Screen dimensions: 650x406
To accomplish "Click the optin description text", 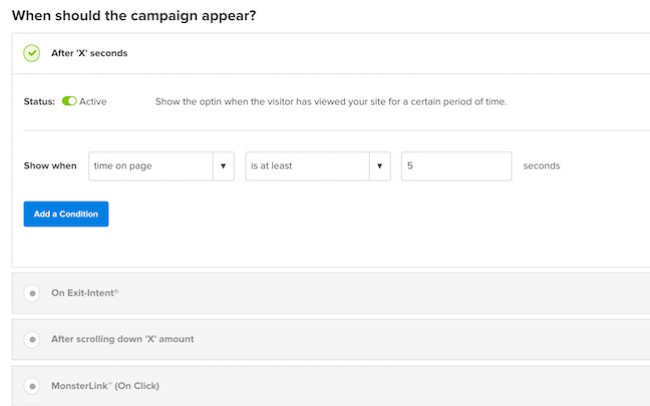I will pyautogui.click(x=330, y=101).
